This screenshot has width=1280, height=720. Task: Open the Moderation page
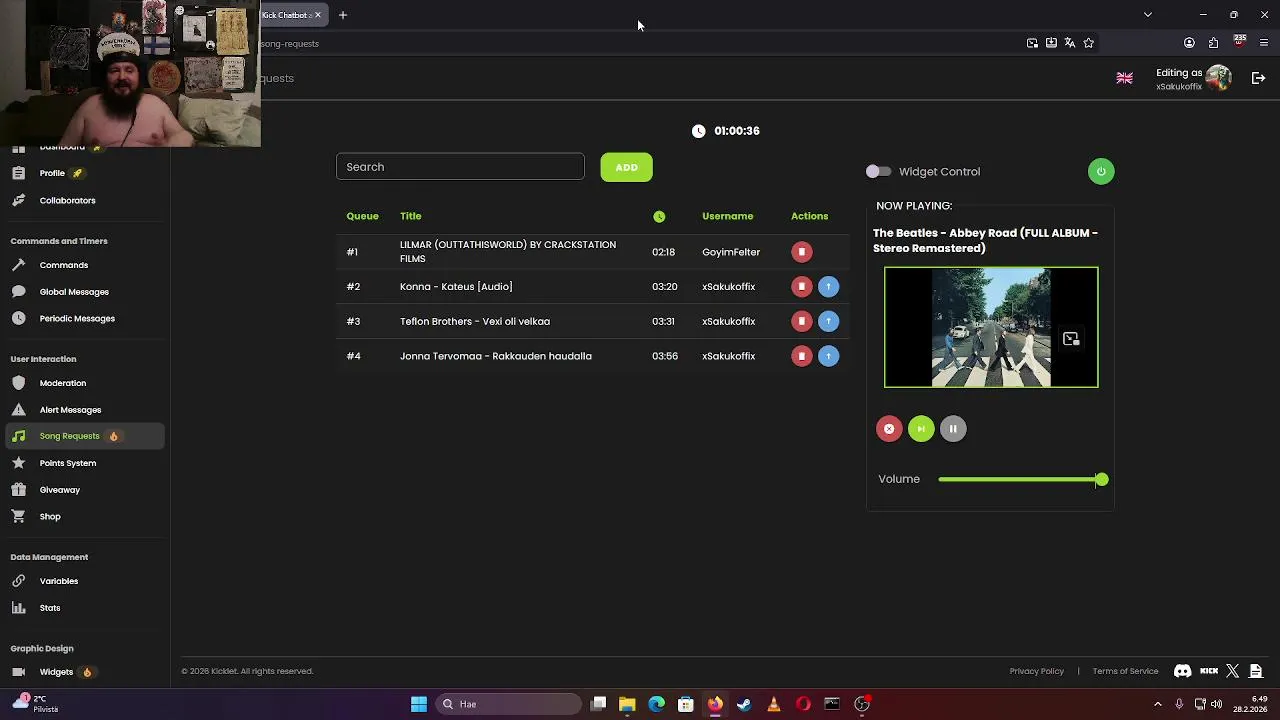point(62,383)
